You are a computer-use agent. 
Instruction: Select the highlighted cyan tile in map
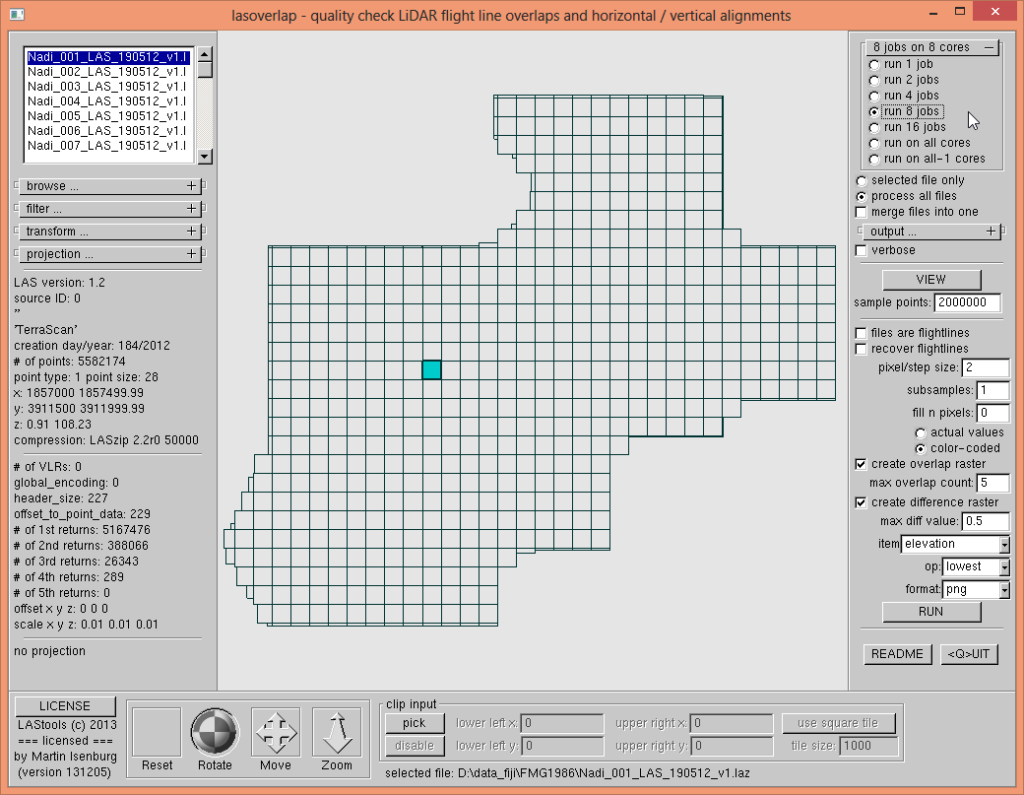[431, 369]
